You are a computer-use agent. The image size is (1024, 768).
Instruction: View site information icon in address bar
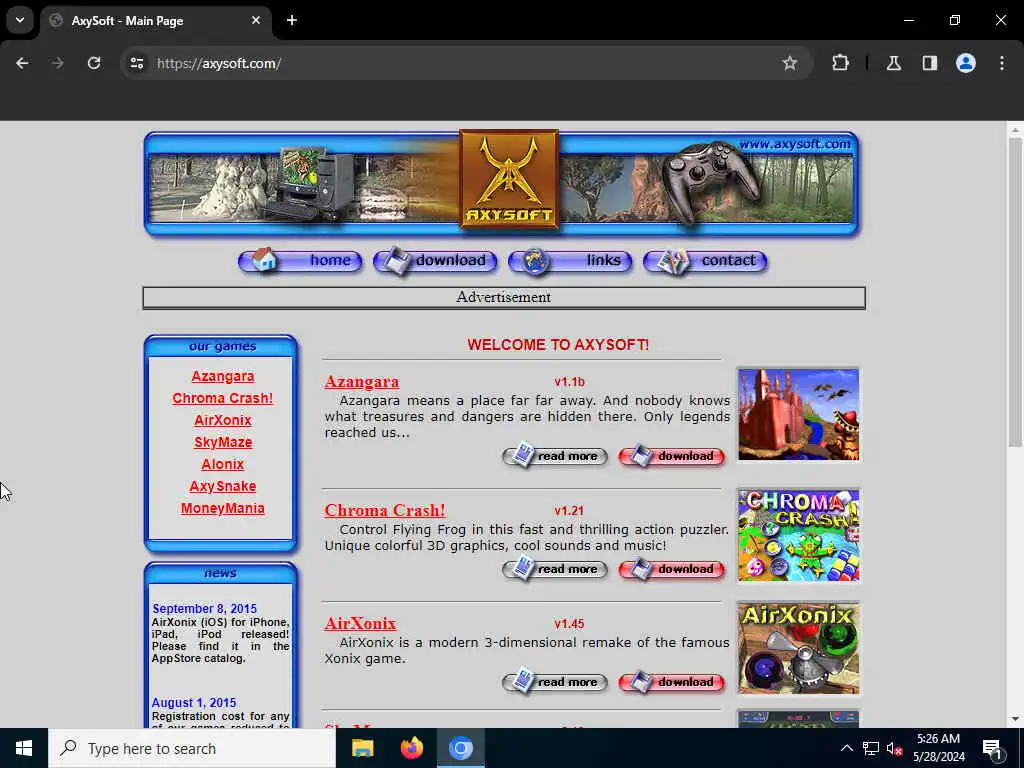point(136,63)
